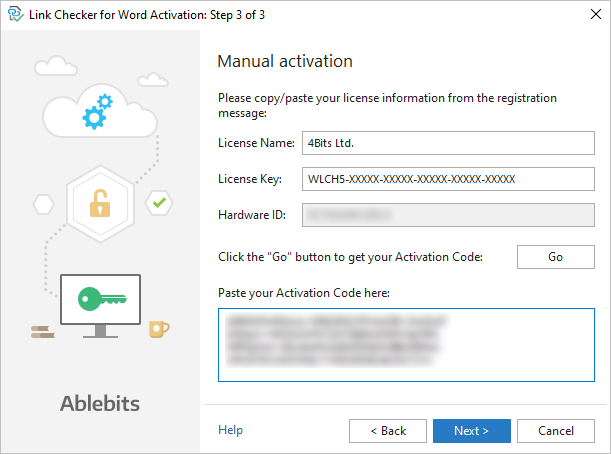Click the Activation Code text area
Viewport: 611px width, 454px height.
406,345
